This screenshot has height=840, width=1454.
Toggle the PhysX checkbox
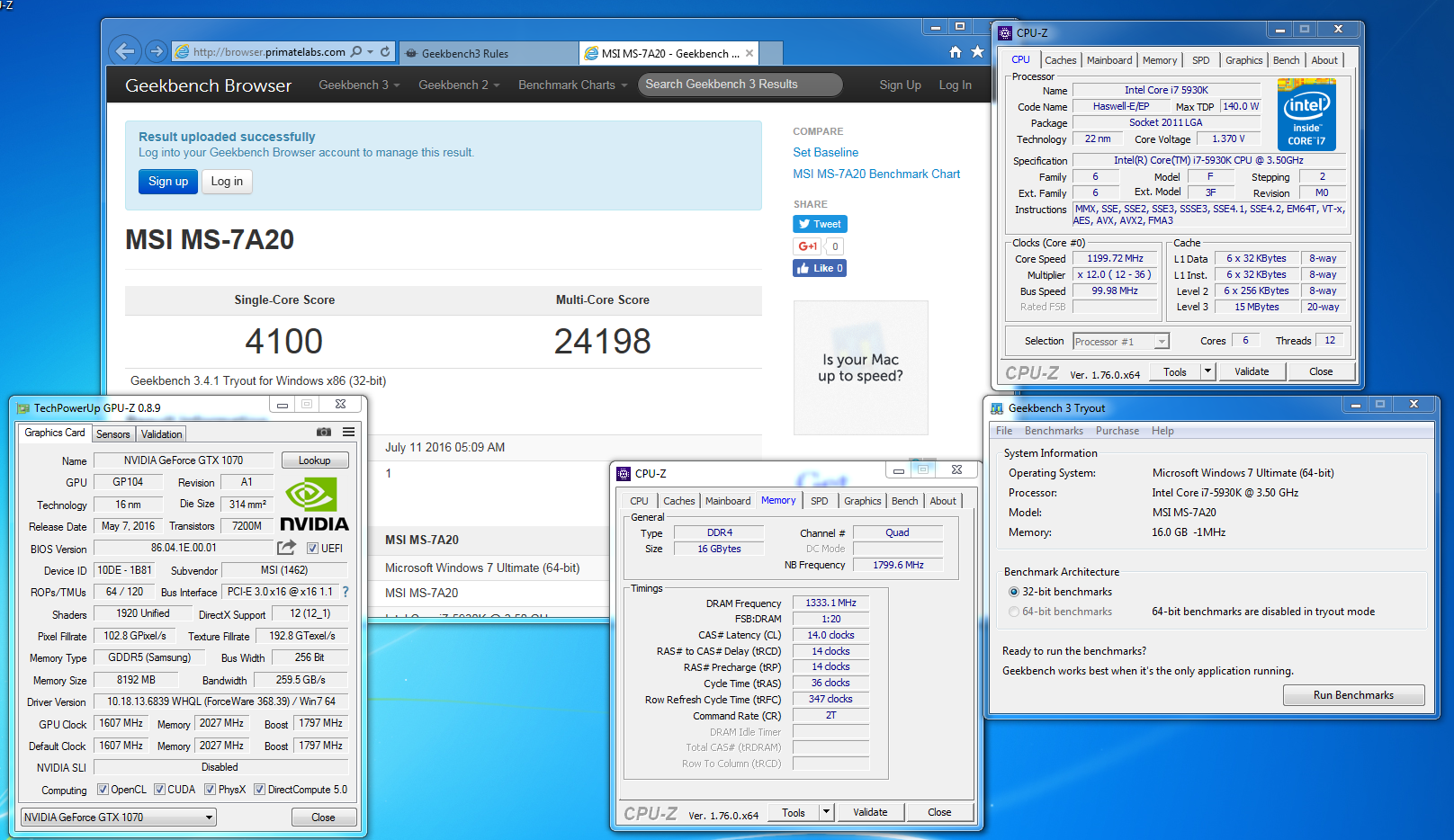point(210,790)
